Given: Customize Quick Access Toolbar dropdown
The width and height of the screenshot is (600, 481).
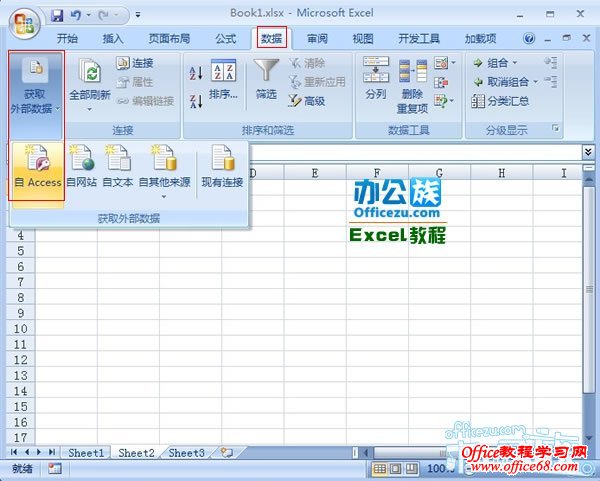Looking at the screenshot, I should point(138,15).
